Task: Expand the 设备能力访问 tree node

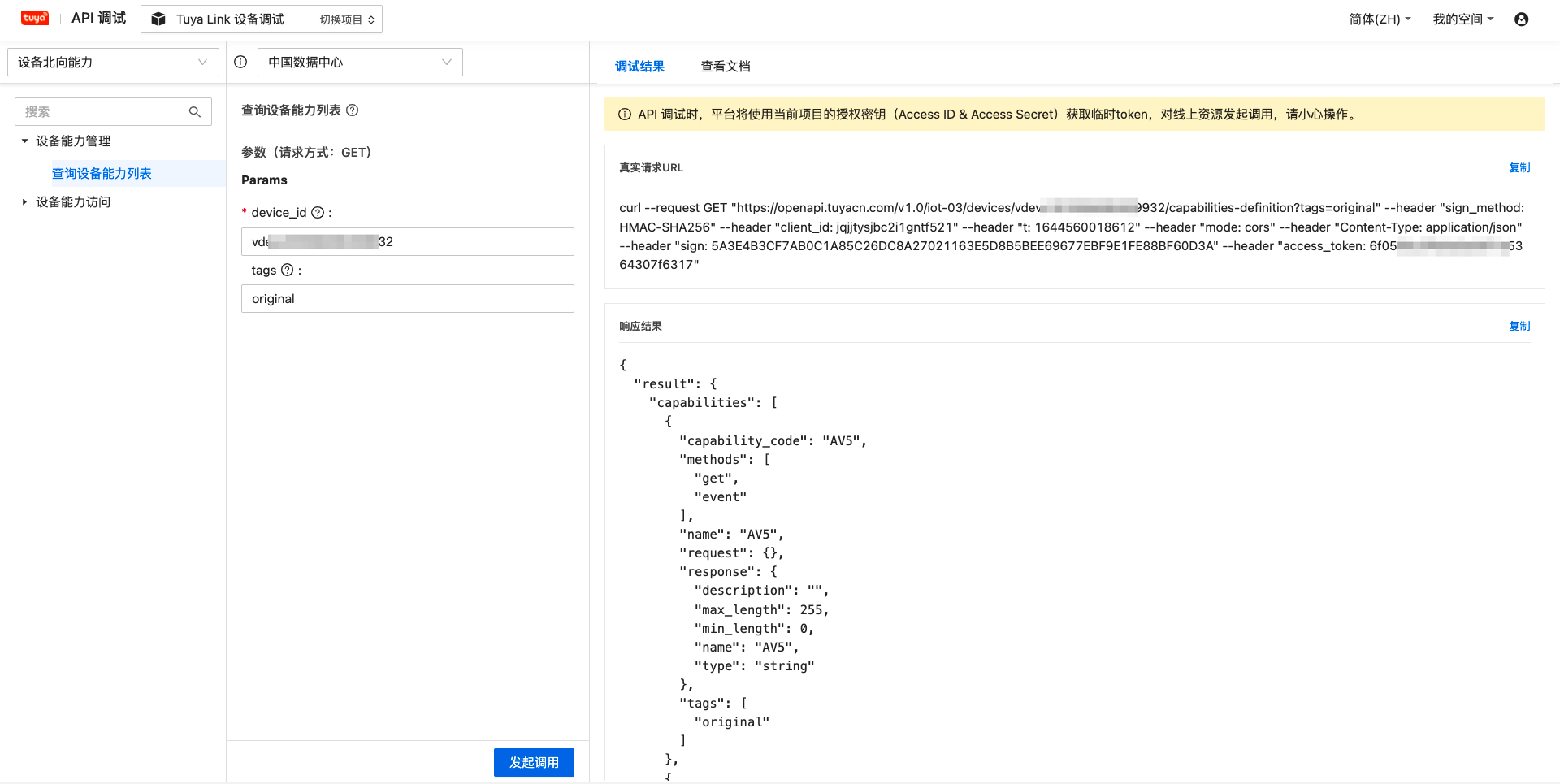Action: pos(24,201)
